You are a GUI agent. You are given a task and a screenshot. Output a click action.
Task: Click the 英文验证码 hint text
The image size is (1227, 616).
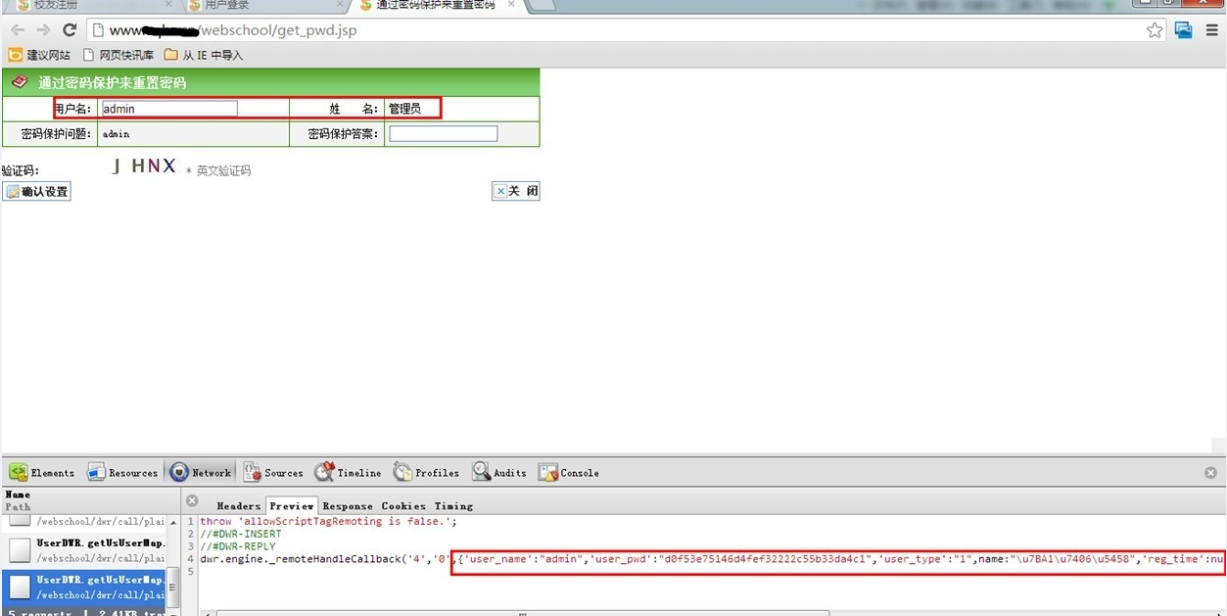click(x=224, y=171)
